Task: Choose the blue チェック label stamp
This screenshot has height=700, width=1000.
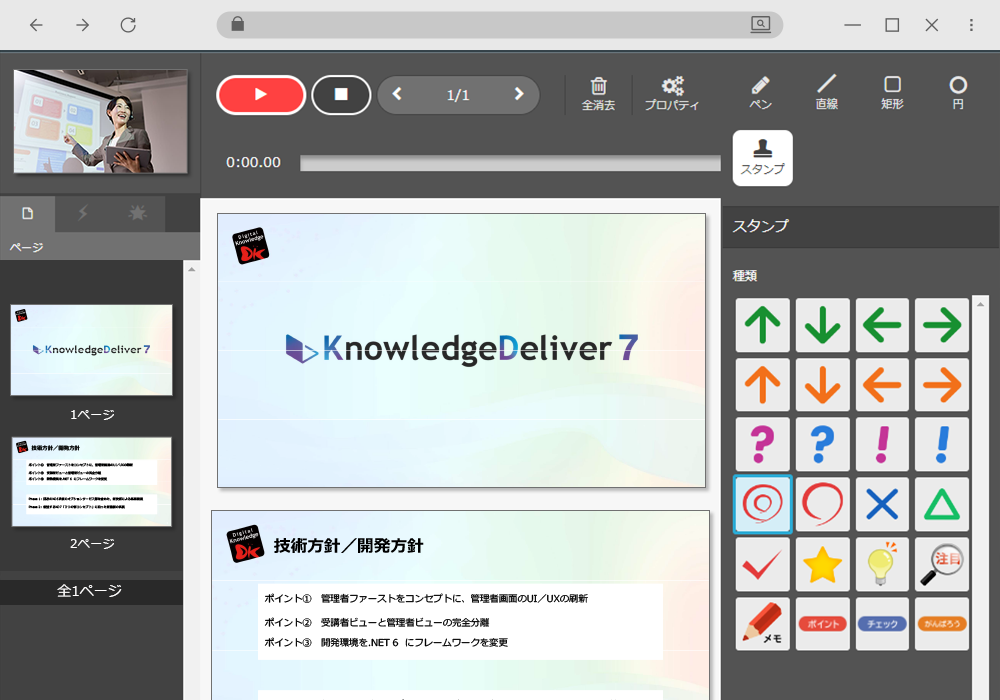Action: coord(882,623)
